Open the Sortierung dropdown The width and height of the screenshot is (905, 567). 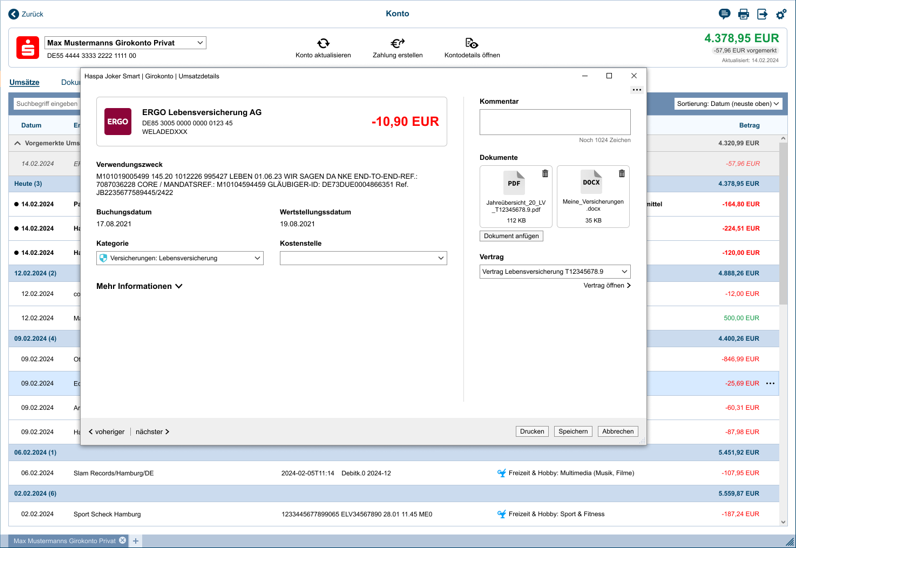click(728, 104)
